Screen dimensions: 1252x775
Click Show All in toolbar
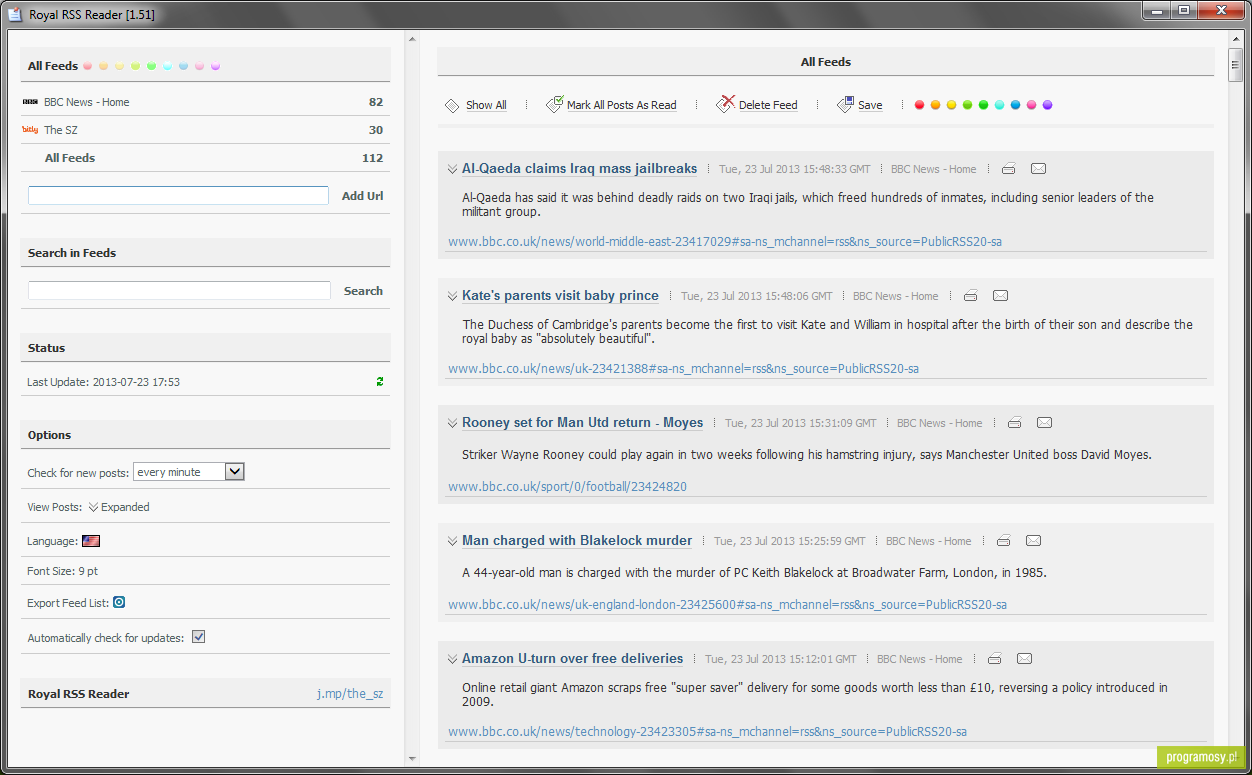486,105
